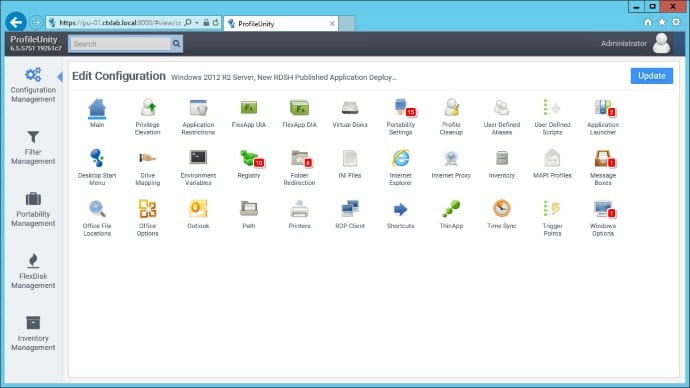Click the ProfileUnity logo text

pyautogui.click(x=34, y=39)
